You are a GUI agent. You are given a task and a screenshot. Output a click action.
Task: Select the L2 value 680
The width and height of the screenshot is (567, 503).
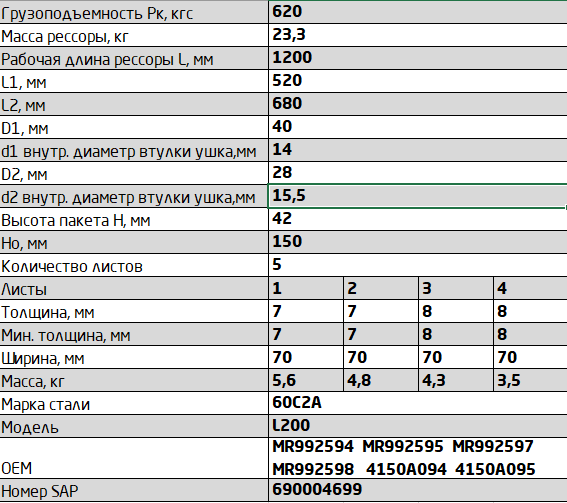(418, 104)
